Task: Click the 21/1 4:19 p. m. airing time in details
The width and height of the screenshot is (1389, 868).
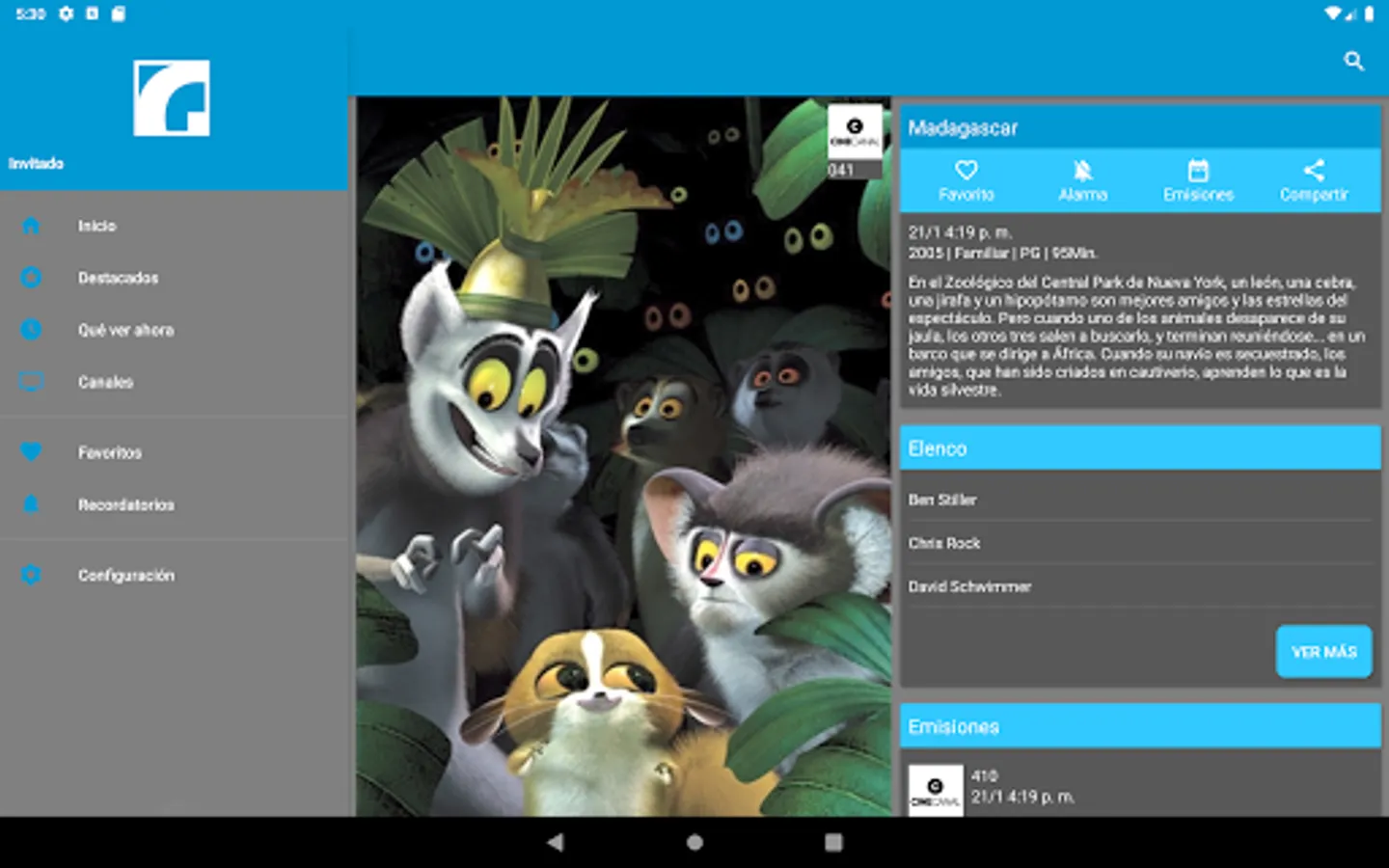Action: click(960, 232)
